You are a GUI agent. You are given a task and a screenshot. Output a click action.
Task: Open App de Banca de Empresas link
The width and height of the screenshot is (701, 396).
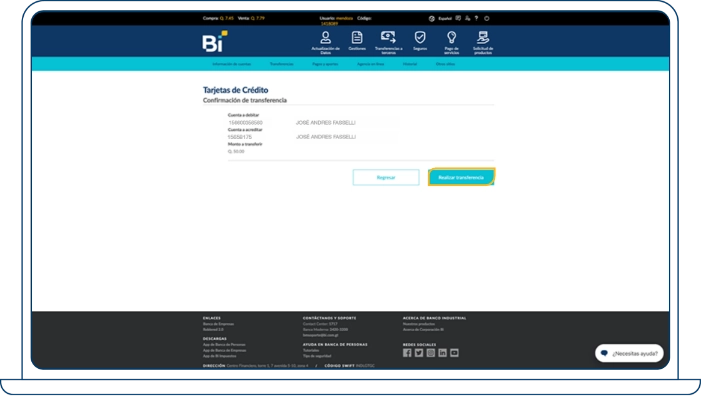[x=224, y=350]
